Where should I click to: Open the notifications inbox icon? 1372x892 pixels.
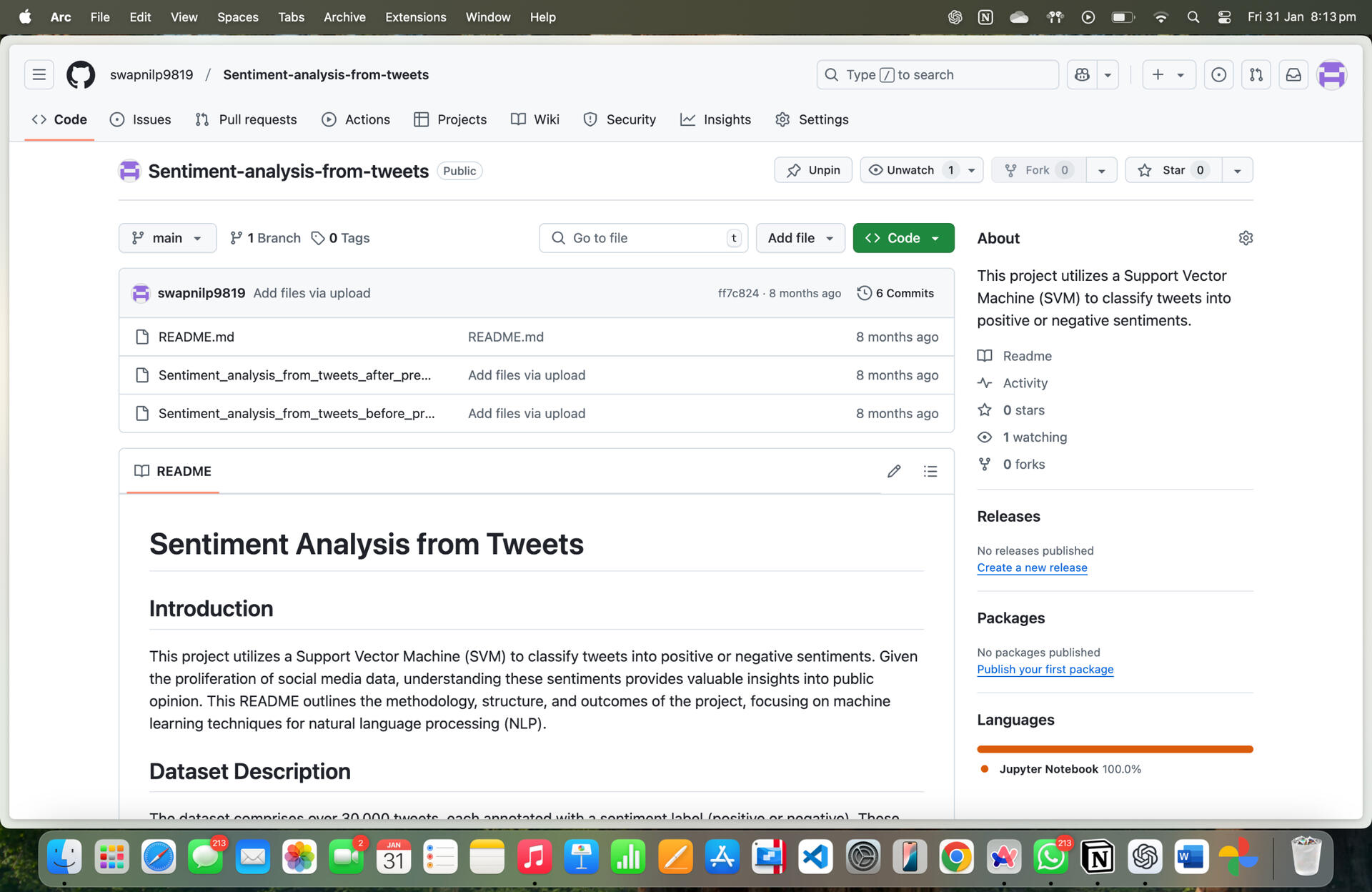click(x=1293, y=74)
